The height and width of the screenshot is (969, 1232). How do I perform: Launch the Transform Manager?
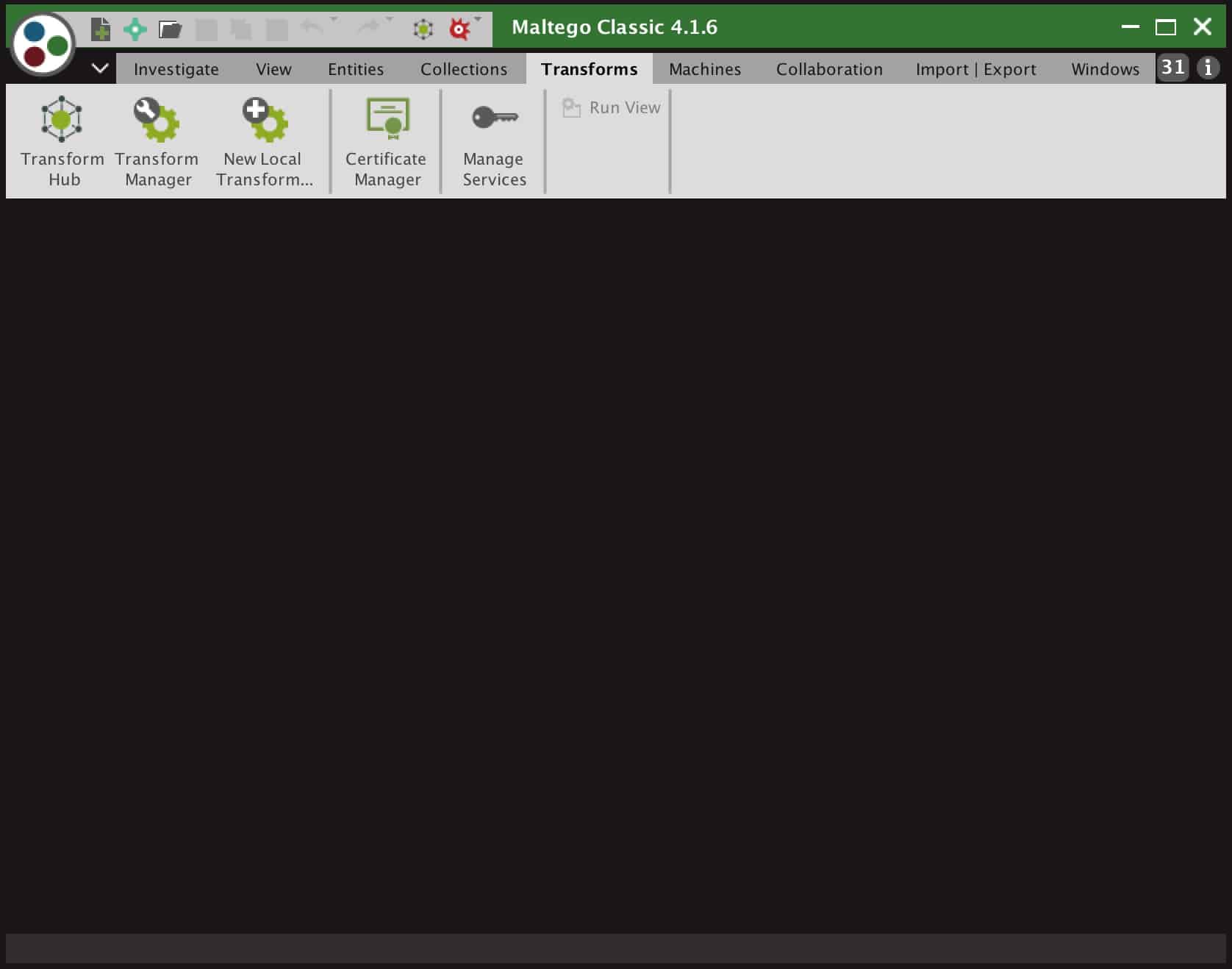point(157,141)
